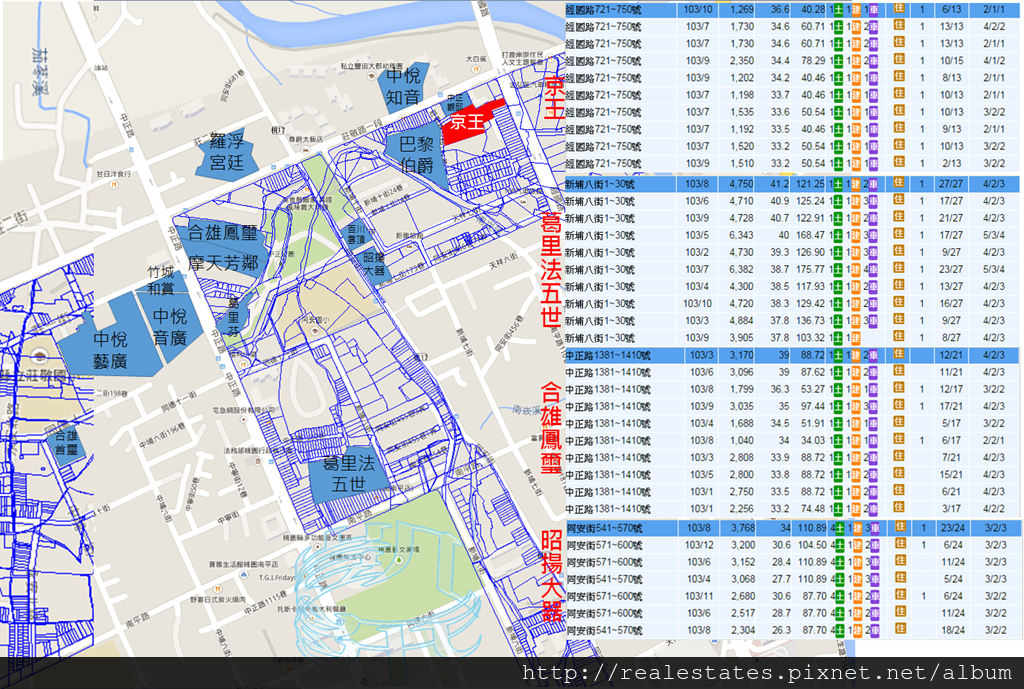Click purple 車 parking icon in 1,202 price row

(874, 78)
